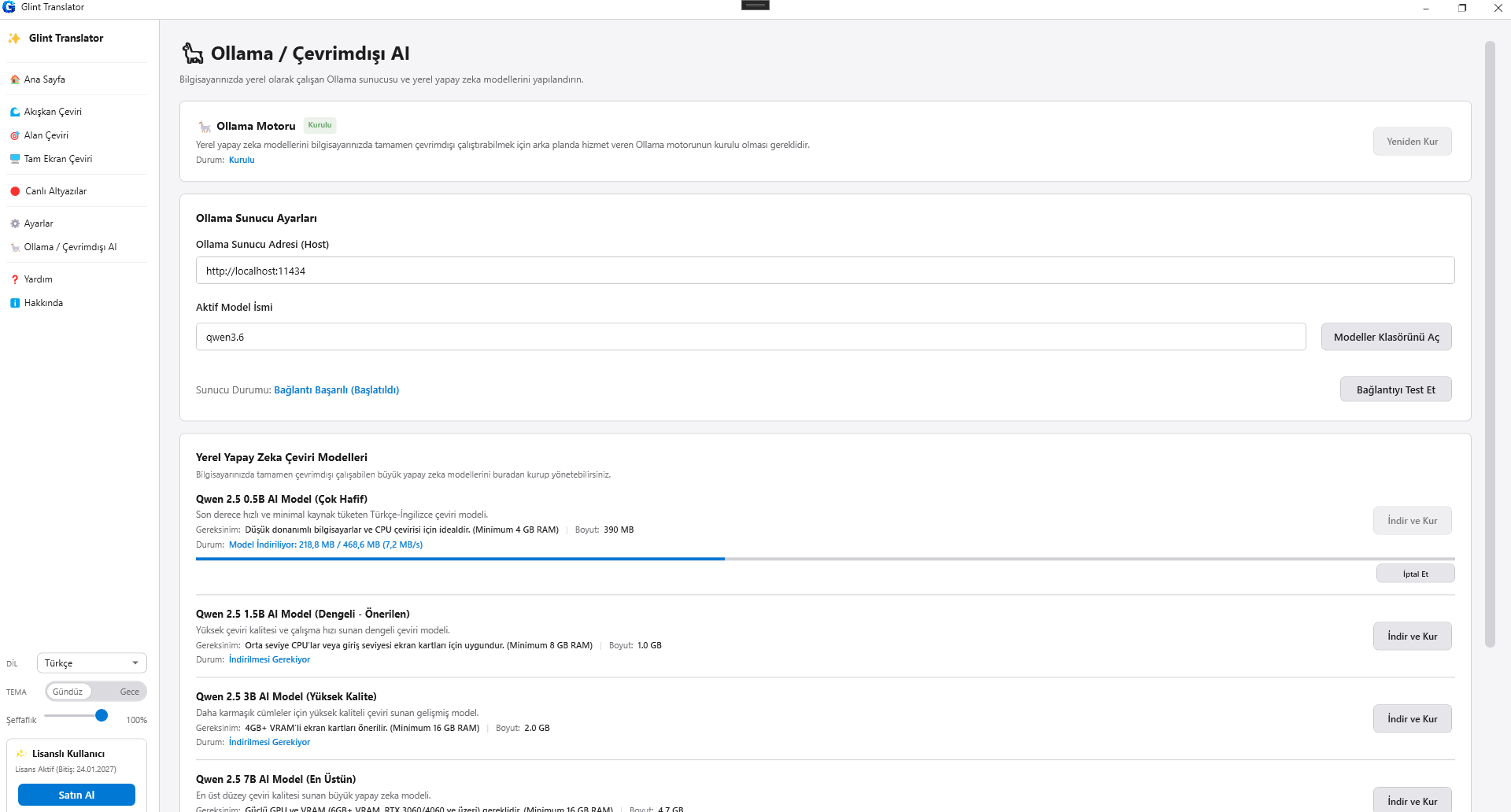The image size is (1511, 812).
Task: Click İndir ve Kur for Qwen 1.5B
Action: point(1412,637)
